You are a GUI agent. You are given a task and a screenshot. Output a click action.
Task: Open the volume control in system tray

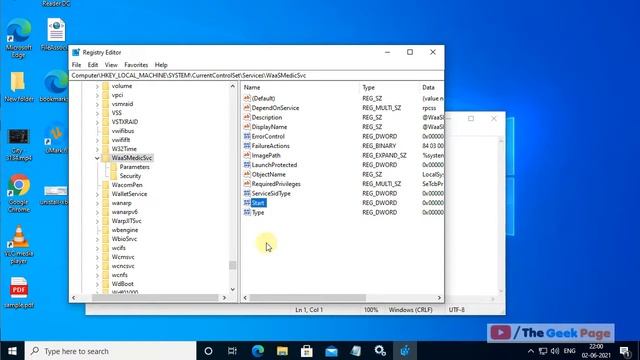(555, 351)
